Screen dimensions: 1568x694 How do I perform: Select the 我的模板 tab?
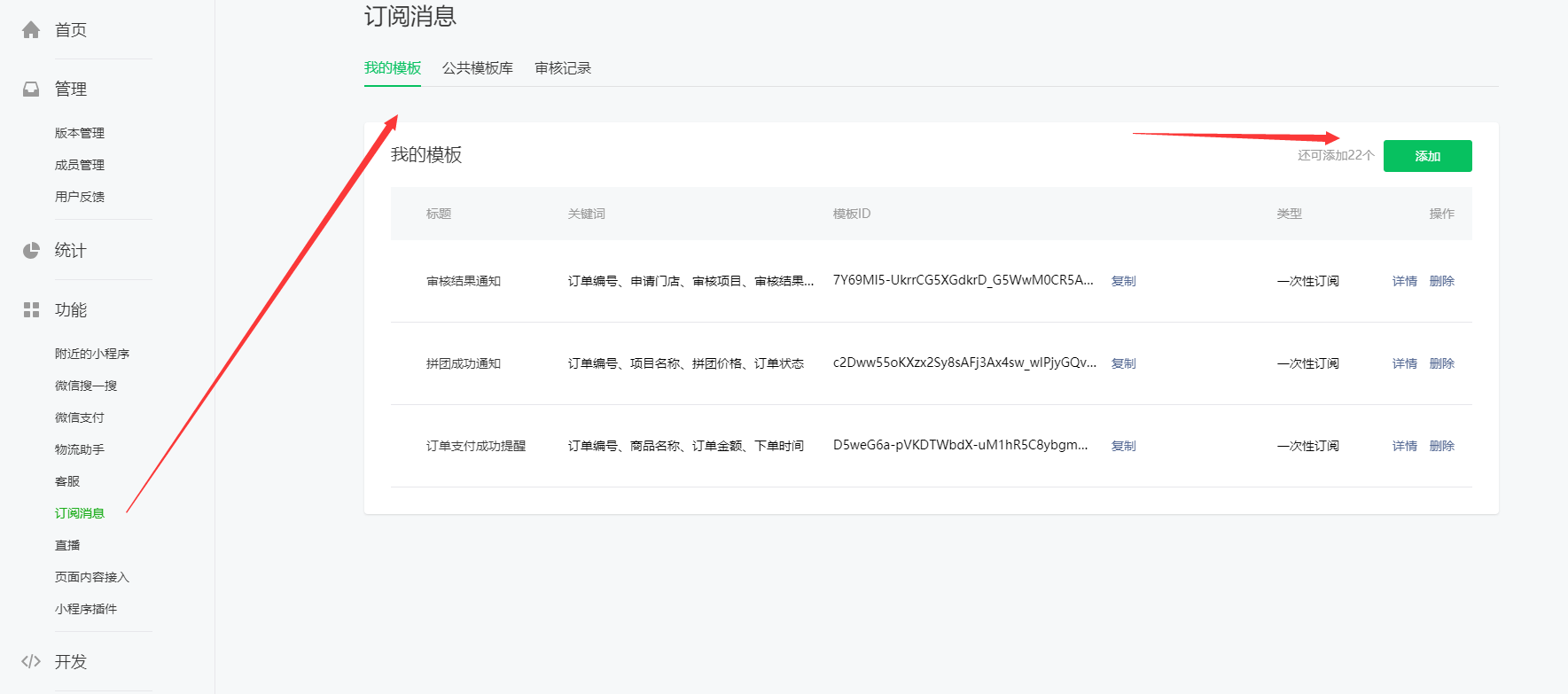pos(392,68)
